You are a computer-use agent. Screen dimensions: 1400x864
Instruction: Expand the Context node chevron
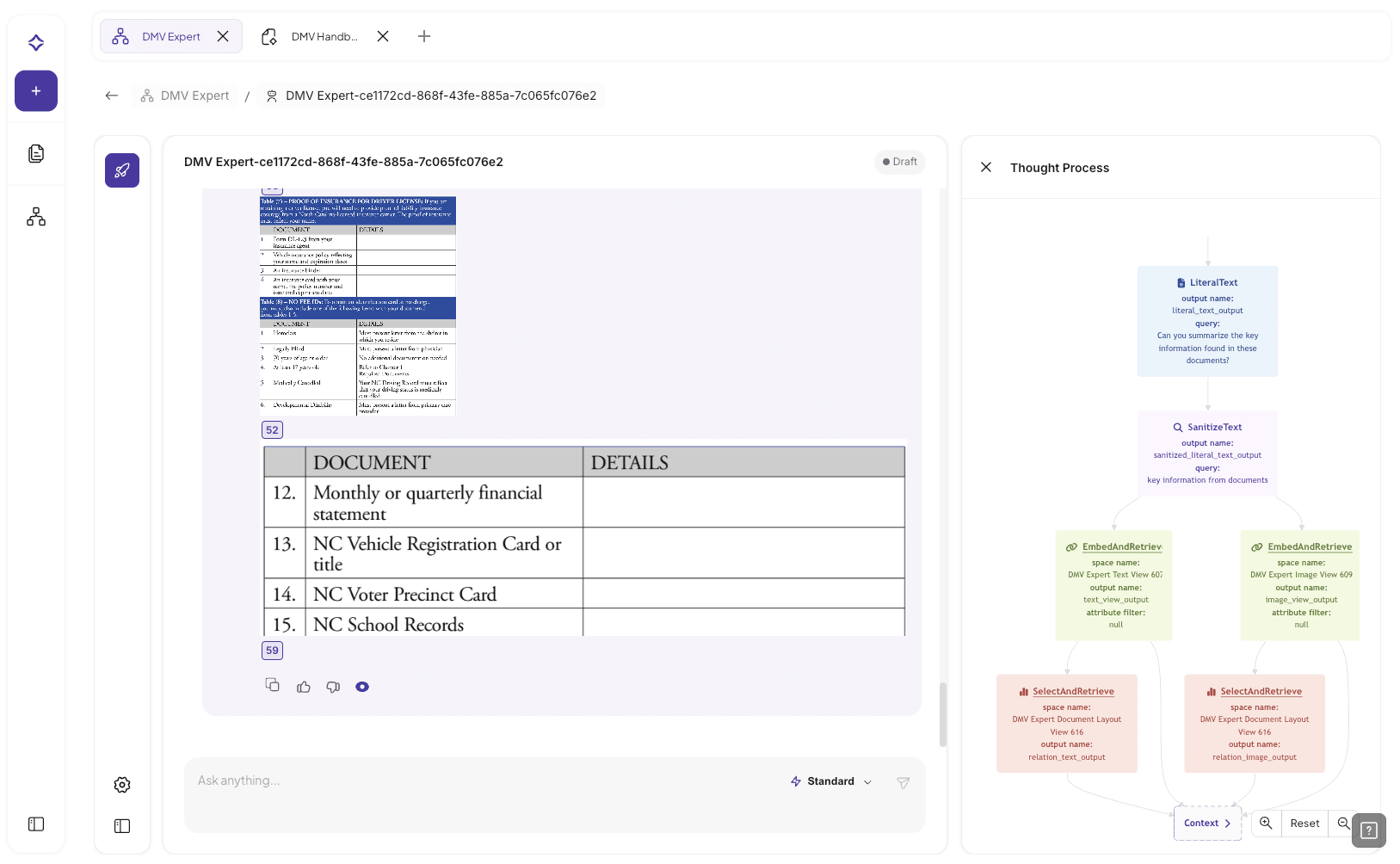click(1228, 824)
